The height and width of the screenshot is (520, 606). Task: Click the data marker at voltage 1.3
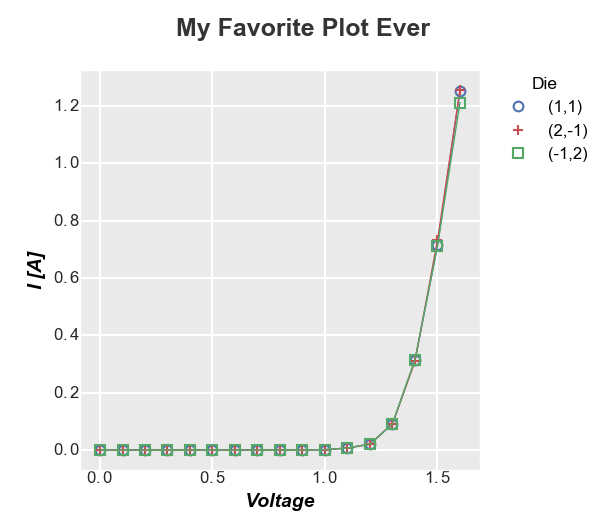(x=392, y=424)
